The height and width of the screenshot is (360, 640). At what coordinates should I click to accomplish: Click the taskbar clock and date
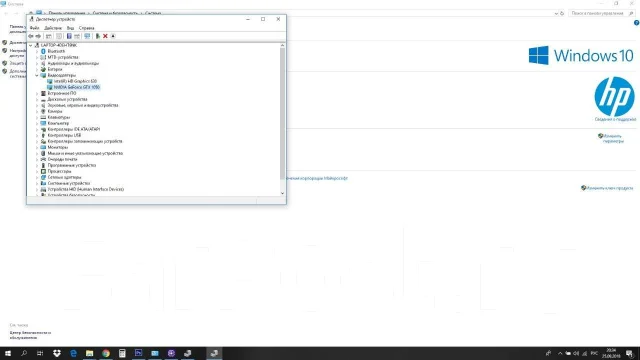coord(611,353)
